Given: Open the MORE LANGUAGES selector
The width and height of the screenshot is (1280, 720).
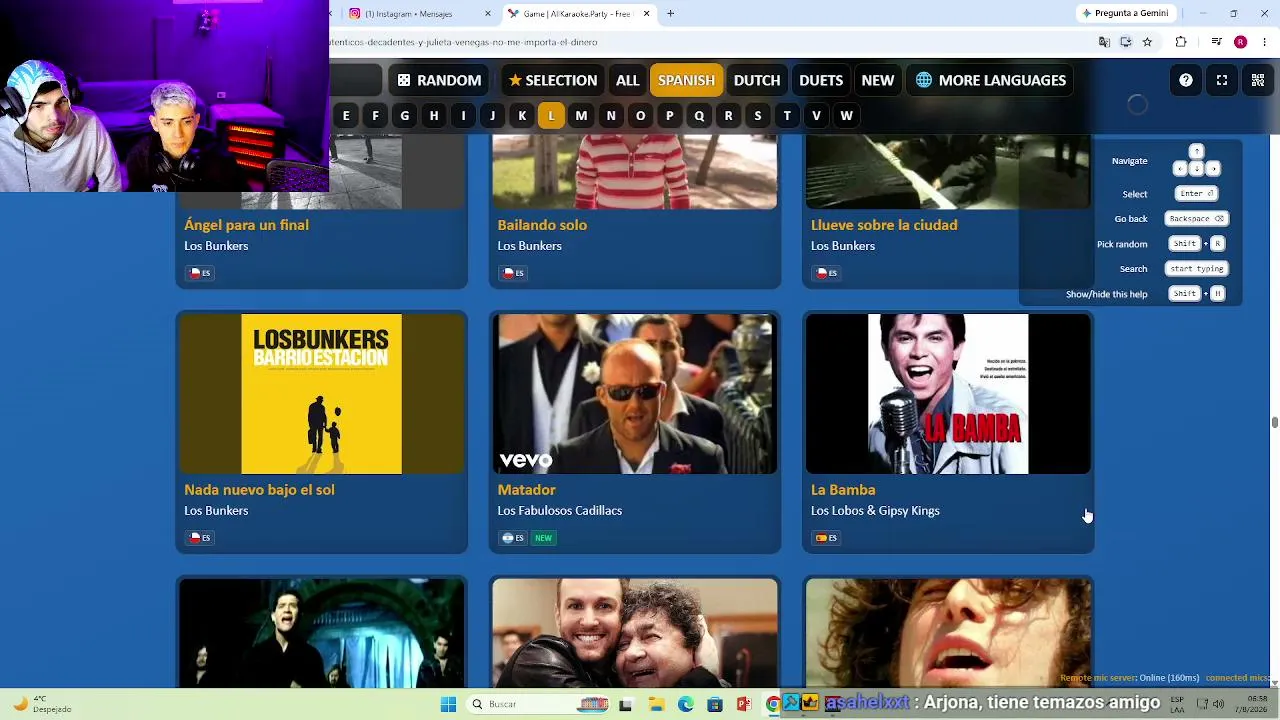Looking at the screenshot, I should click(x=990, y=80).
